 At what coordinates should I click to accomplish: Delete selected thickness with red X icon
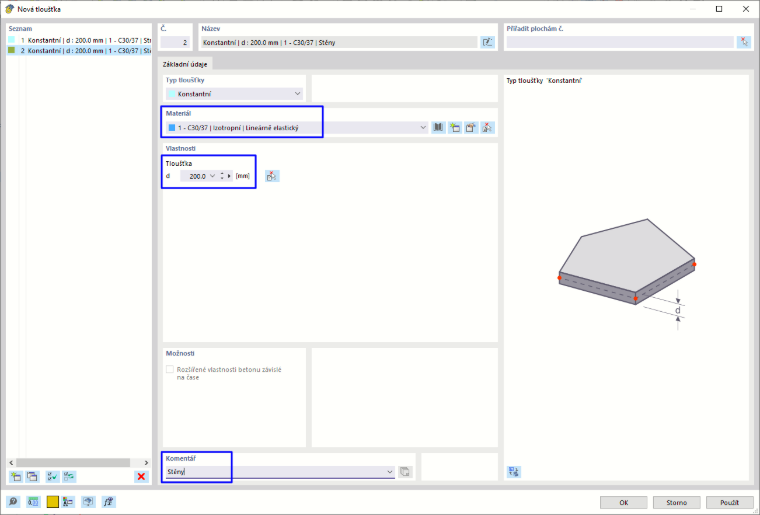pyautogui.click(x=141, y=477)
